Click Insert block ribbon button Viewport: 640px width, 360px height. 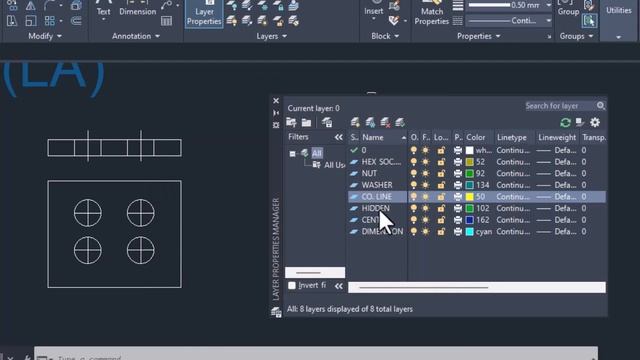pos(373,11)
